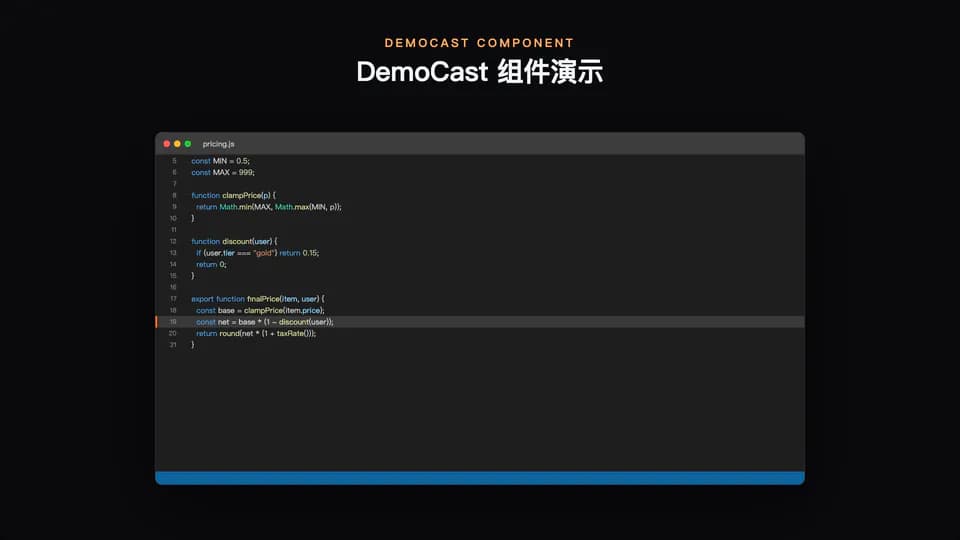This screenshot has width=960, height=540.
Task: Click the 'DemoCast 组件演示' heading
Action: [x=480, y=72]
